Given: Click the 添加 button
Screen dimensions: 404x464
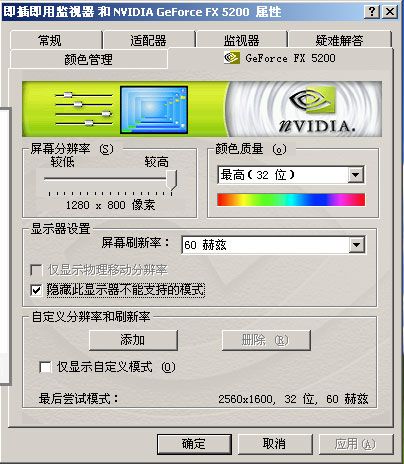Looking at the screenshot, I should coord(133,340).
